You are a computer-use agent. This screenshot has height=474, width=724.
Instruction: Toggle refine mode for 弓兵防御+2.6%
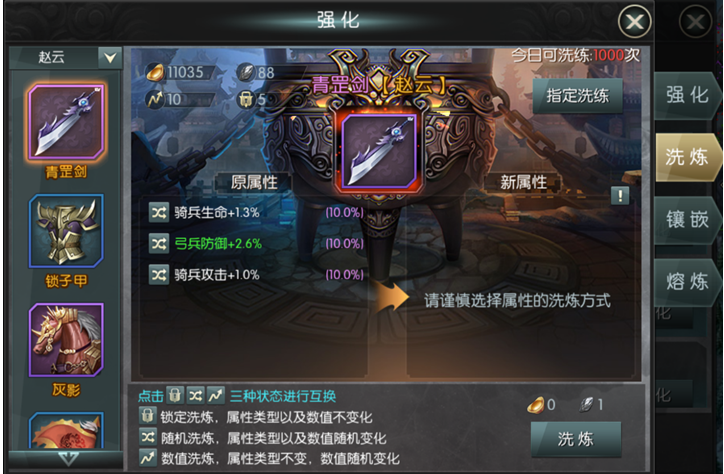pos(159,243)
